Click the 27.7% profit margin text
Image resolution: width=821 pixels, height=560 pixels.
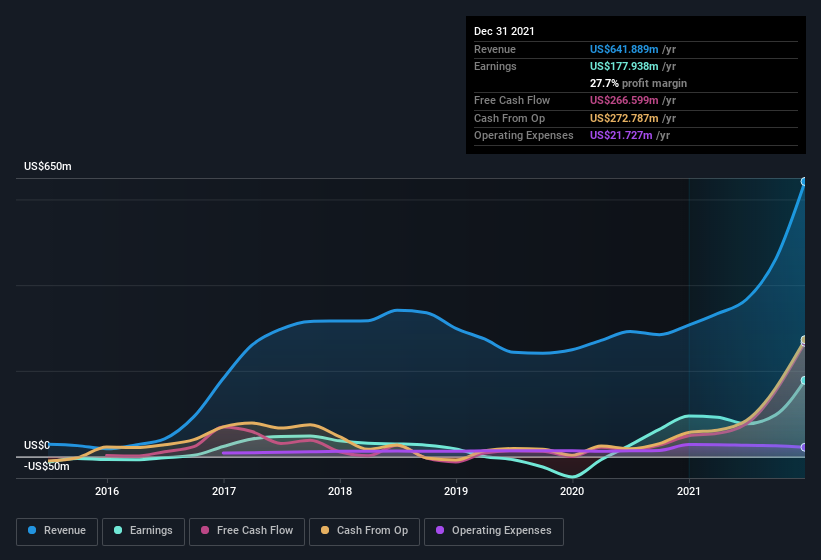pos(638,83)
